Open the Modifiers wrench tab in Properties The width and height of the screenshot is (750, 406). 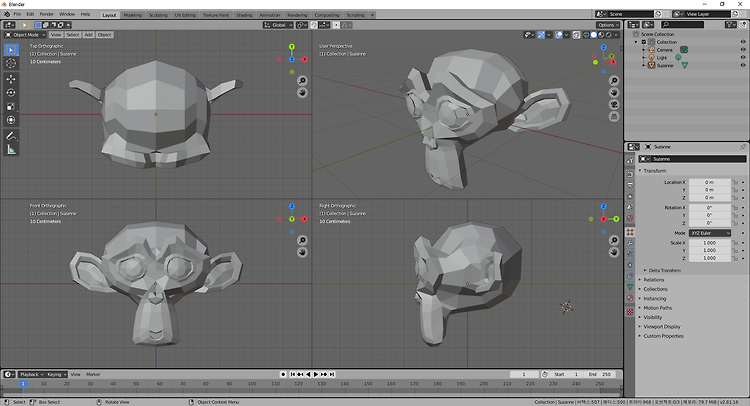click(x=630, y=243)
